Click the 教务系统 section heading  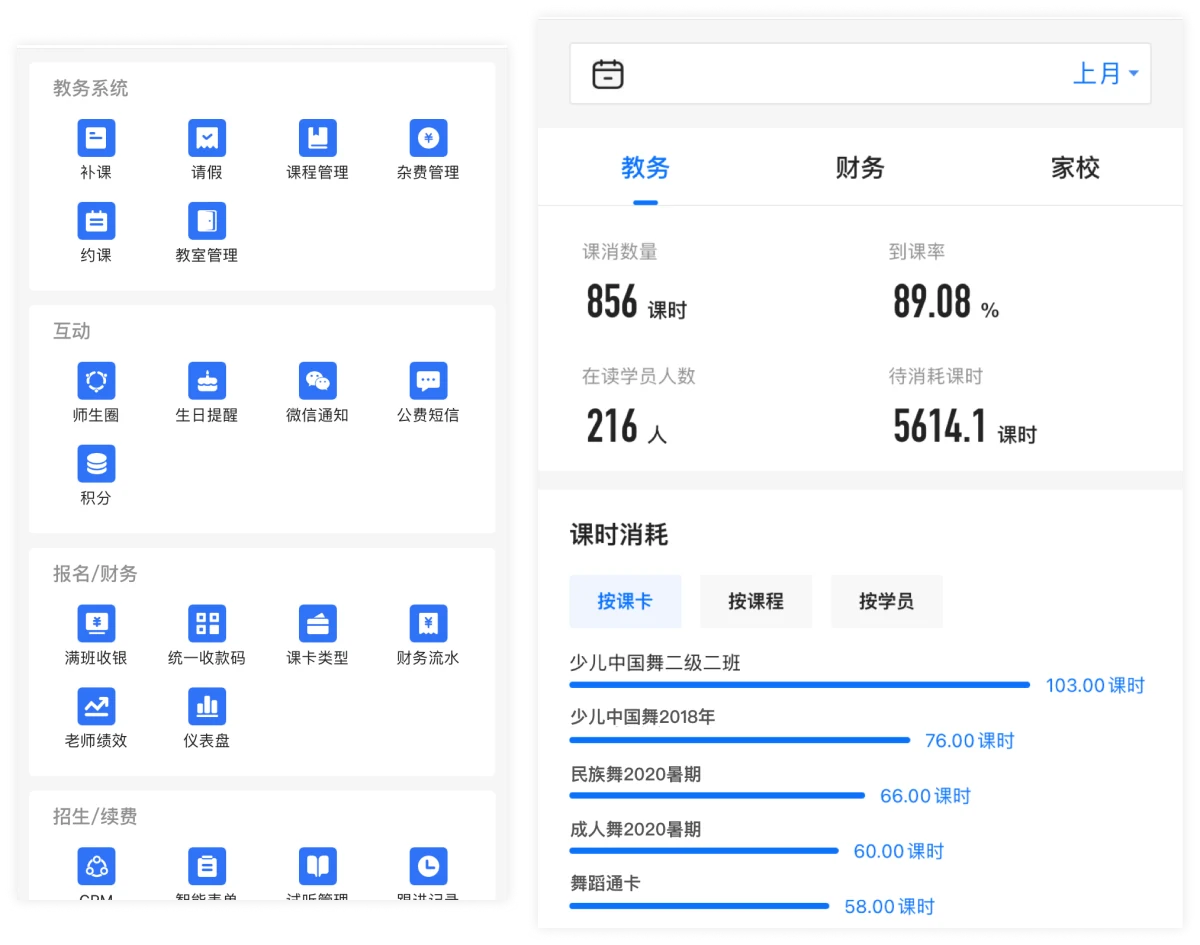coord(91,88)
